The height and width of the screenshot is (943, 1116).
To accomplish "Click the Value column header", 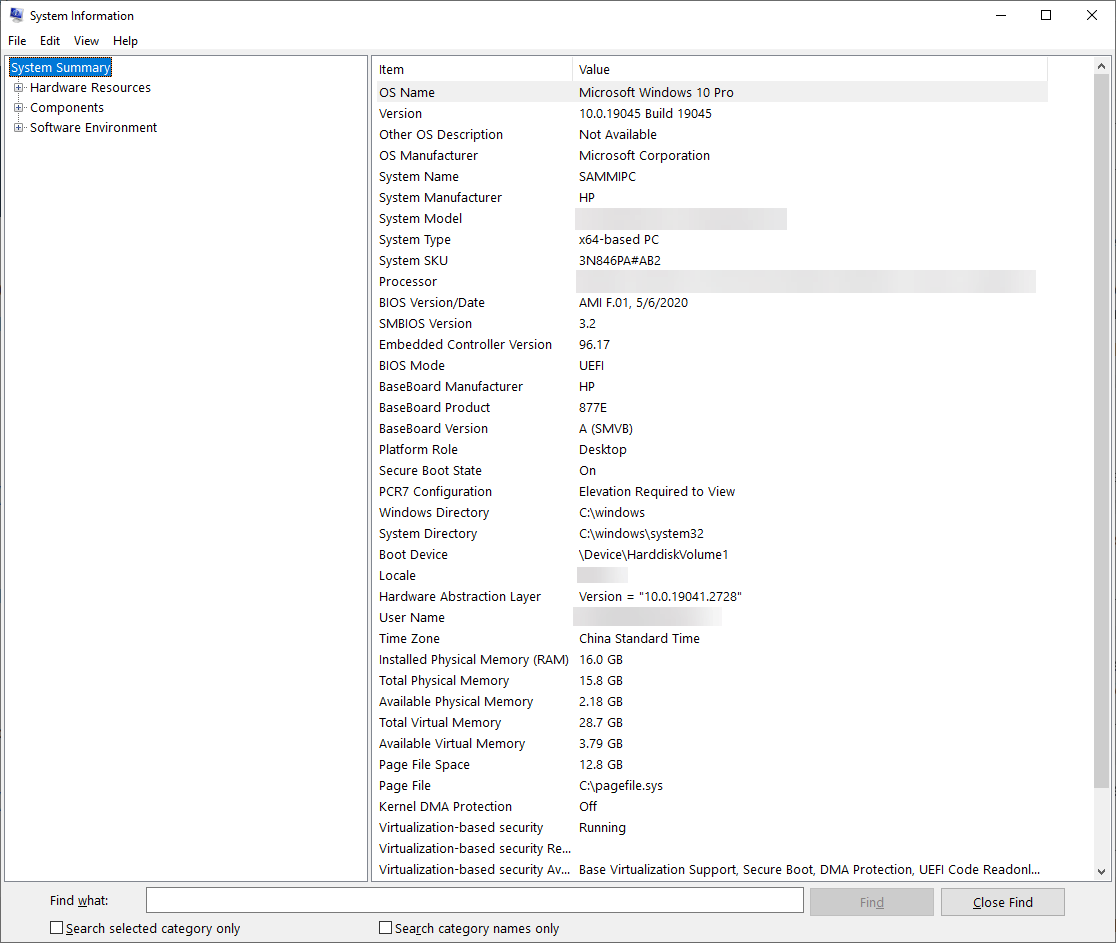I will (x=810, y=69).
